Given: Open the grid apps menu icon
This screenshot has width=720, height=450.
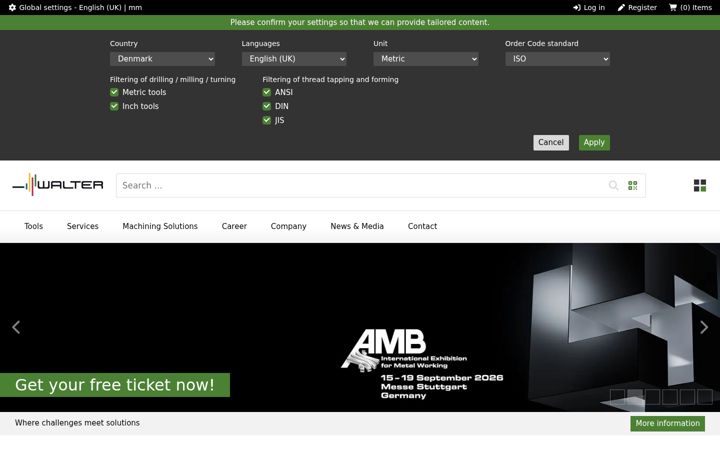Looking at the screenshot, I should point(700,186).
